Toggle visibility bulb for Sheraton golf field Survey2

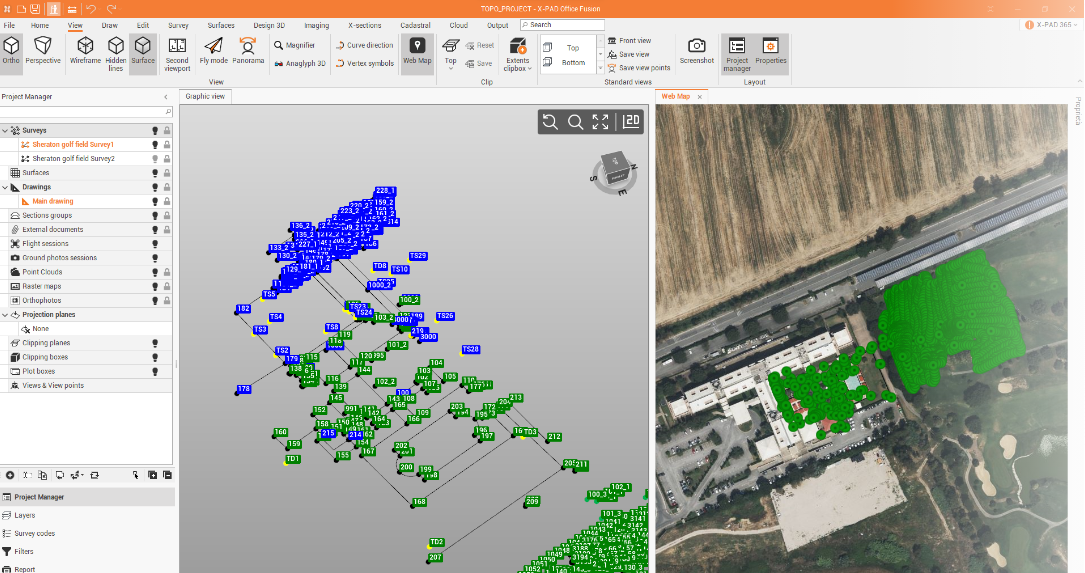(155, 158)
